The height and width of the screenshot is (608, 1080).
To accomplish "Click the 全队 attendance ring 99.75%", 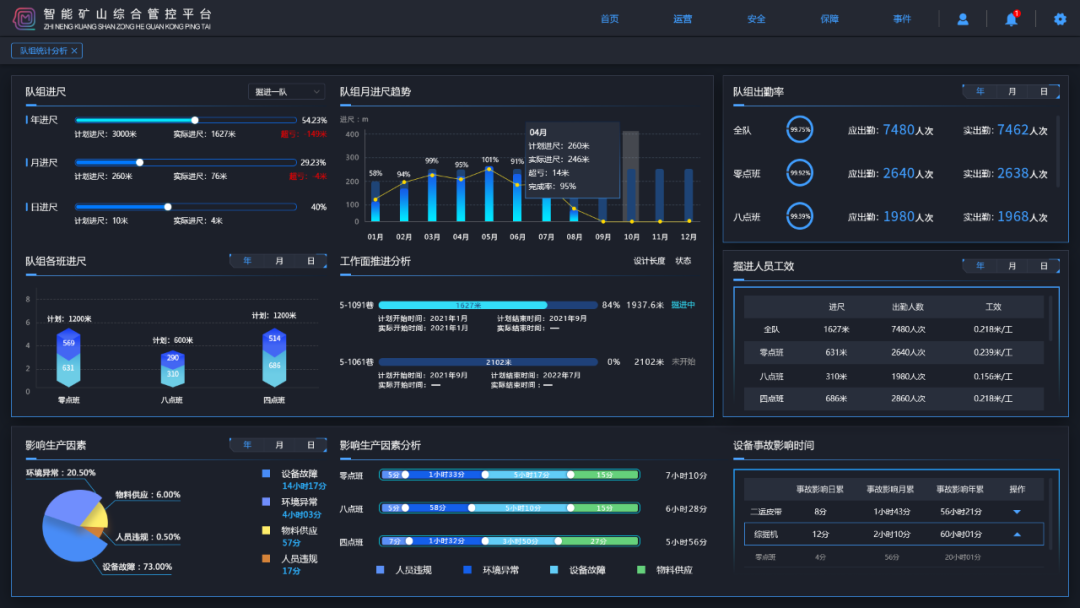I will tap(799, 129).
